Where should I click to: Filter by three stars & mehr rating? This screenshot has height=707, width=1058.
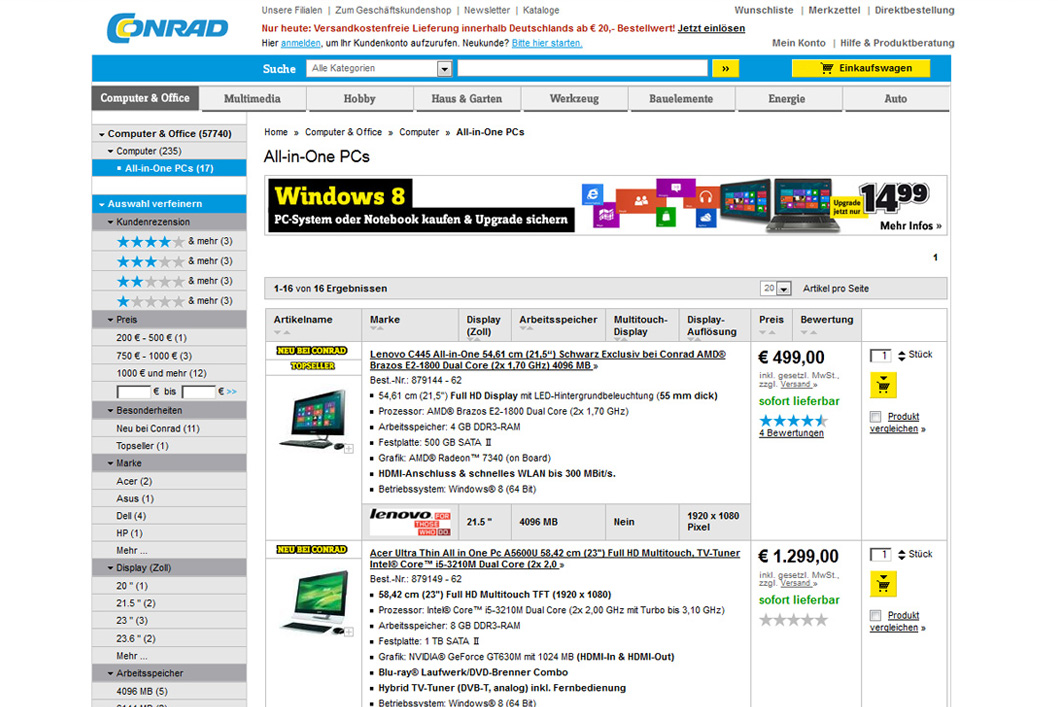(174, 261)
